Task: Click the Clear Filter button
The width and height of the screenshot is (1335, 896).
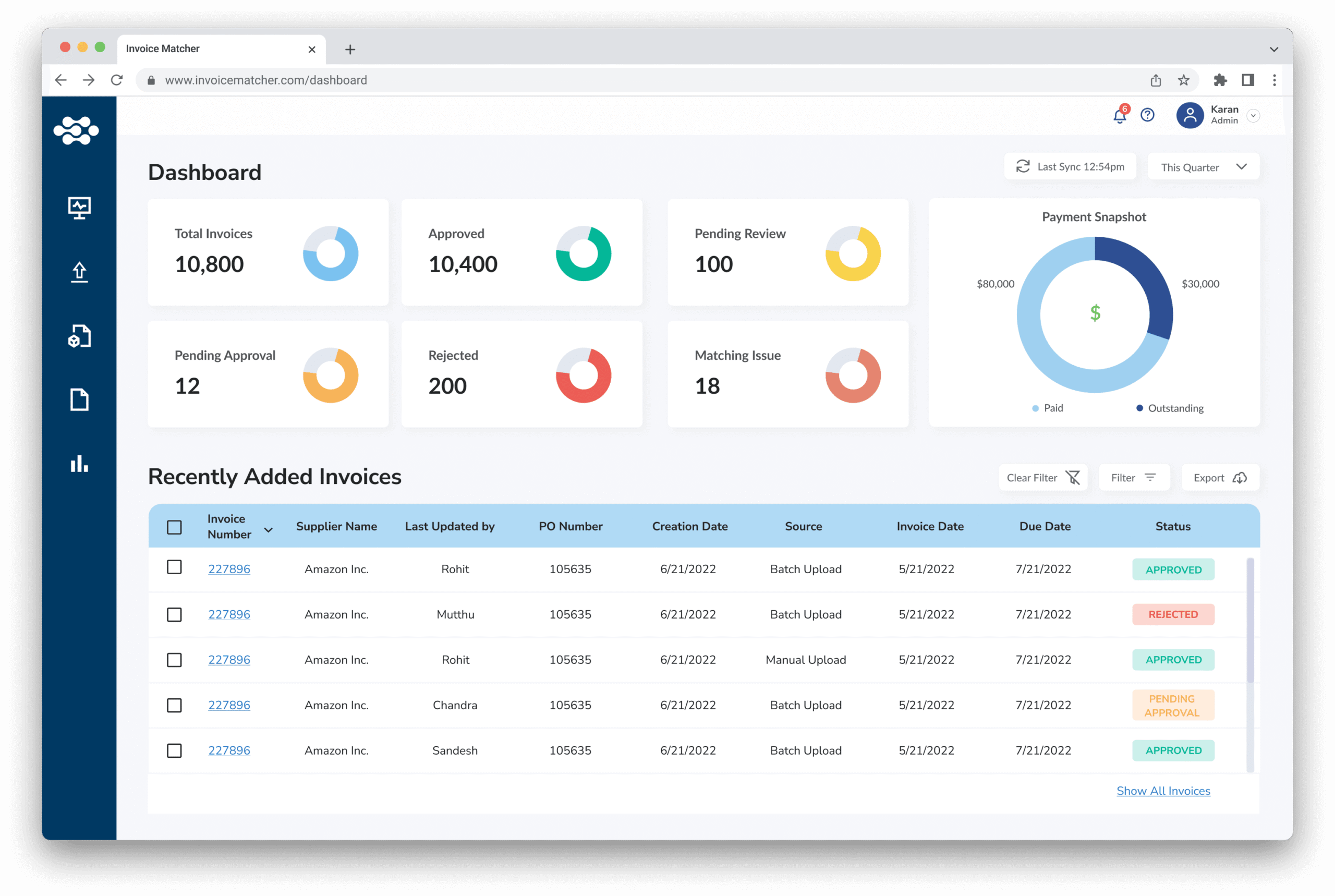Action: pos(1042,477)
